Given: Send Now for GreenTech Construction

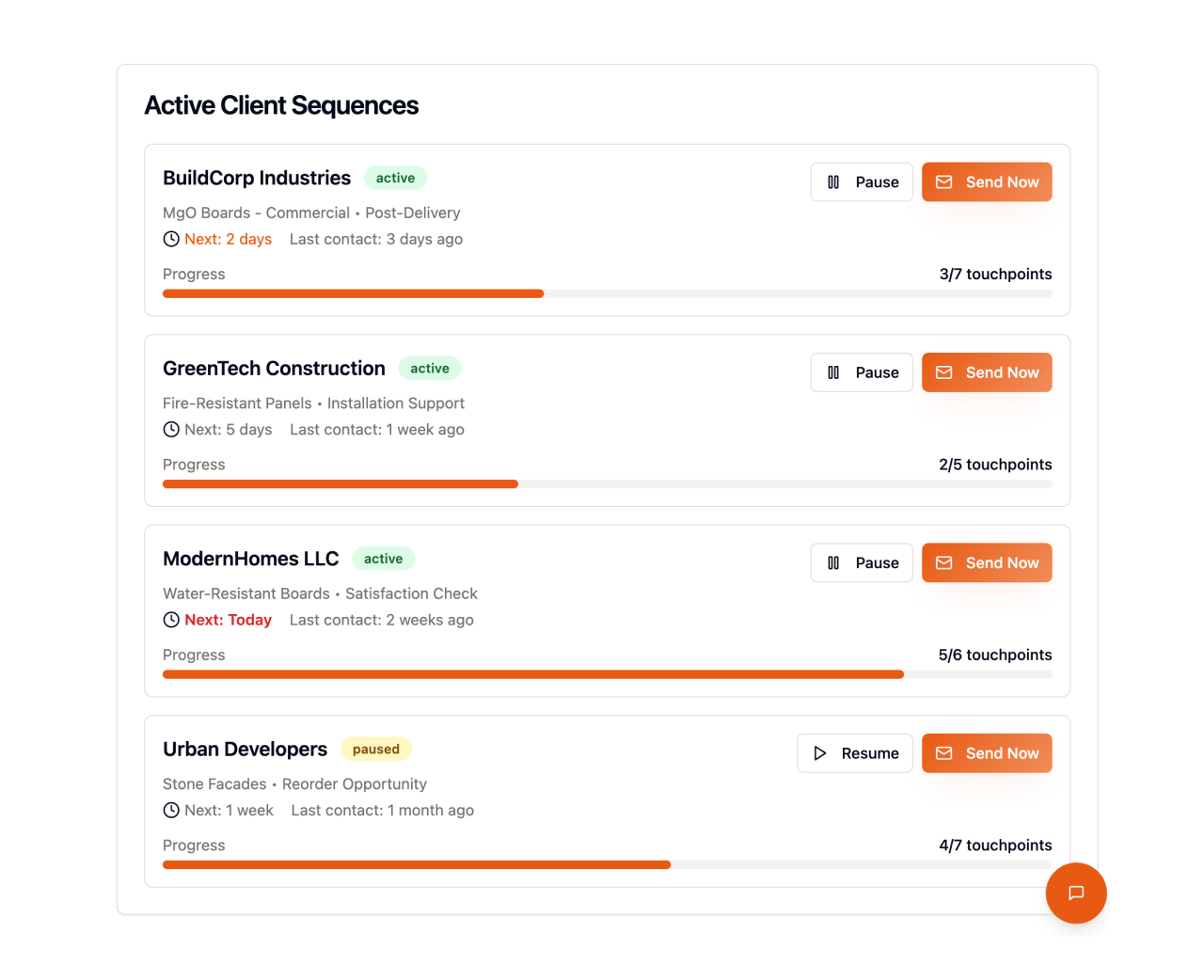Looking at the screenshot, I should coord(987,372).
